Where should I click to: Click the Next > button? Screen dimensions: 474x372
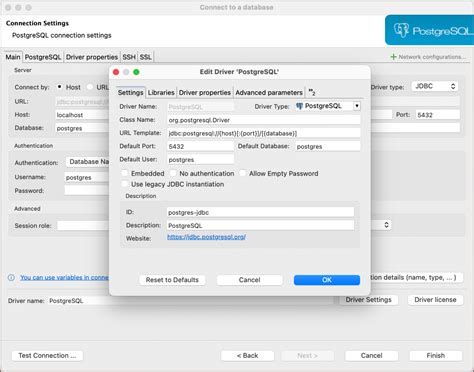307,356
